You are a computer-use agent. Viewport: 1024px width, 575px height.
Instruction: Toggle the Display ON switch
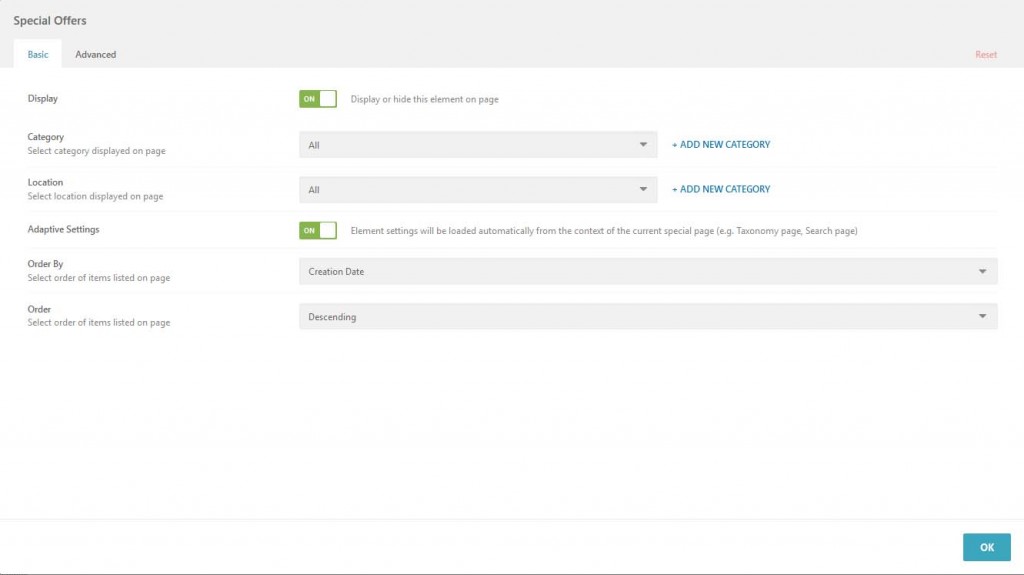pos(318,99)
